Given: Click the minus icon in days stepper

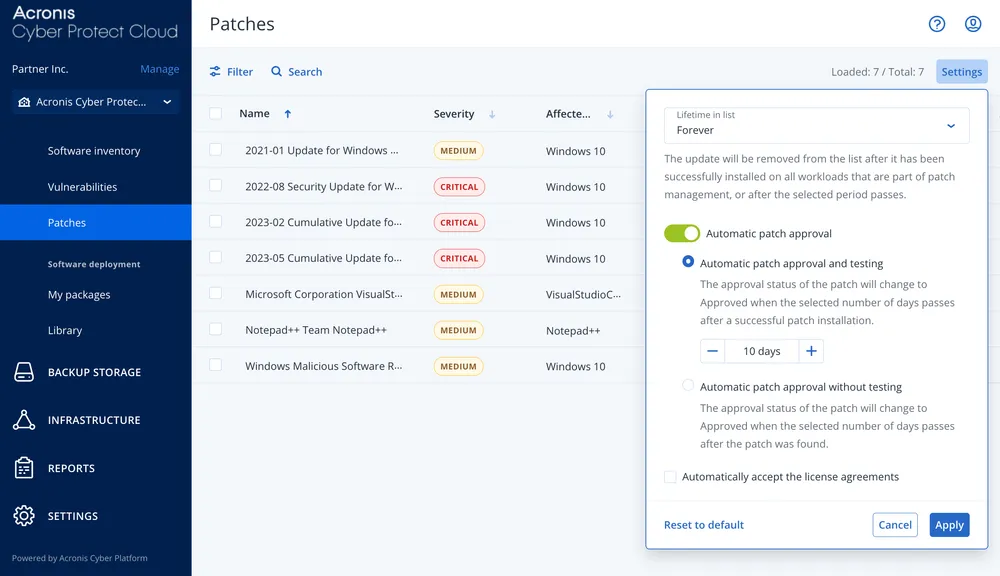Looking at the screenshot, I should 712,351.
